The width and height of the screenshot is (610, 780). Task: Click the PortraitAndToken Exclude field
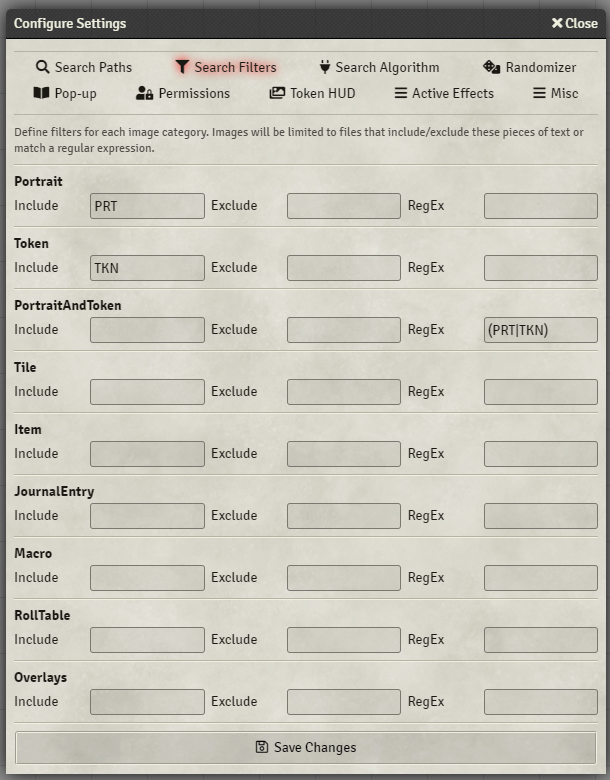point(344,330)
